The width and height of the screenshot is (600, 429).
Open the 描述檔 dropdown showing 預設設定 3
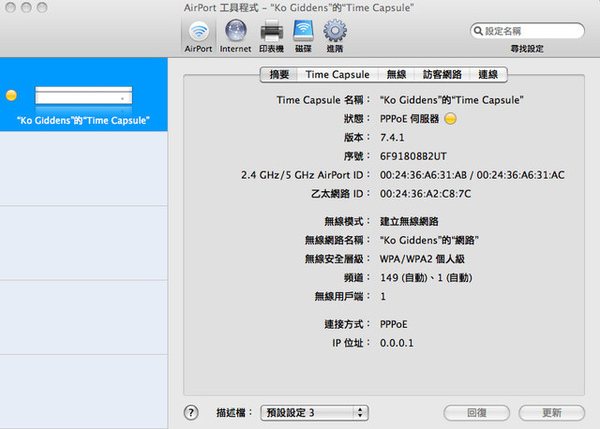coord(314,413)
